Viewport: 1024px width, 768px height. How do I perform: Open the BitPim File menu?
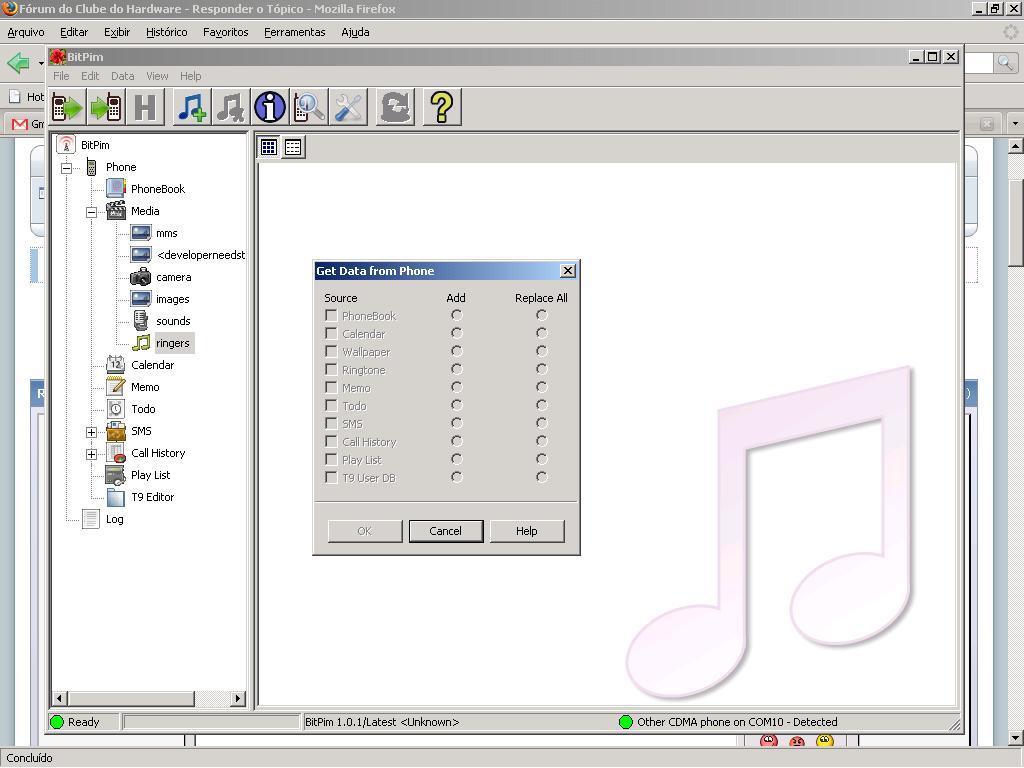(61, 76)
